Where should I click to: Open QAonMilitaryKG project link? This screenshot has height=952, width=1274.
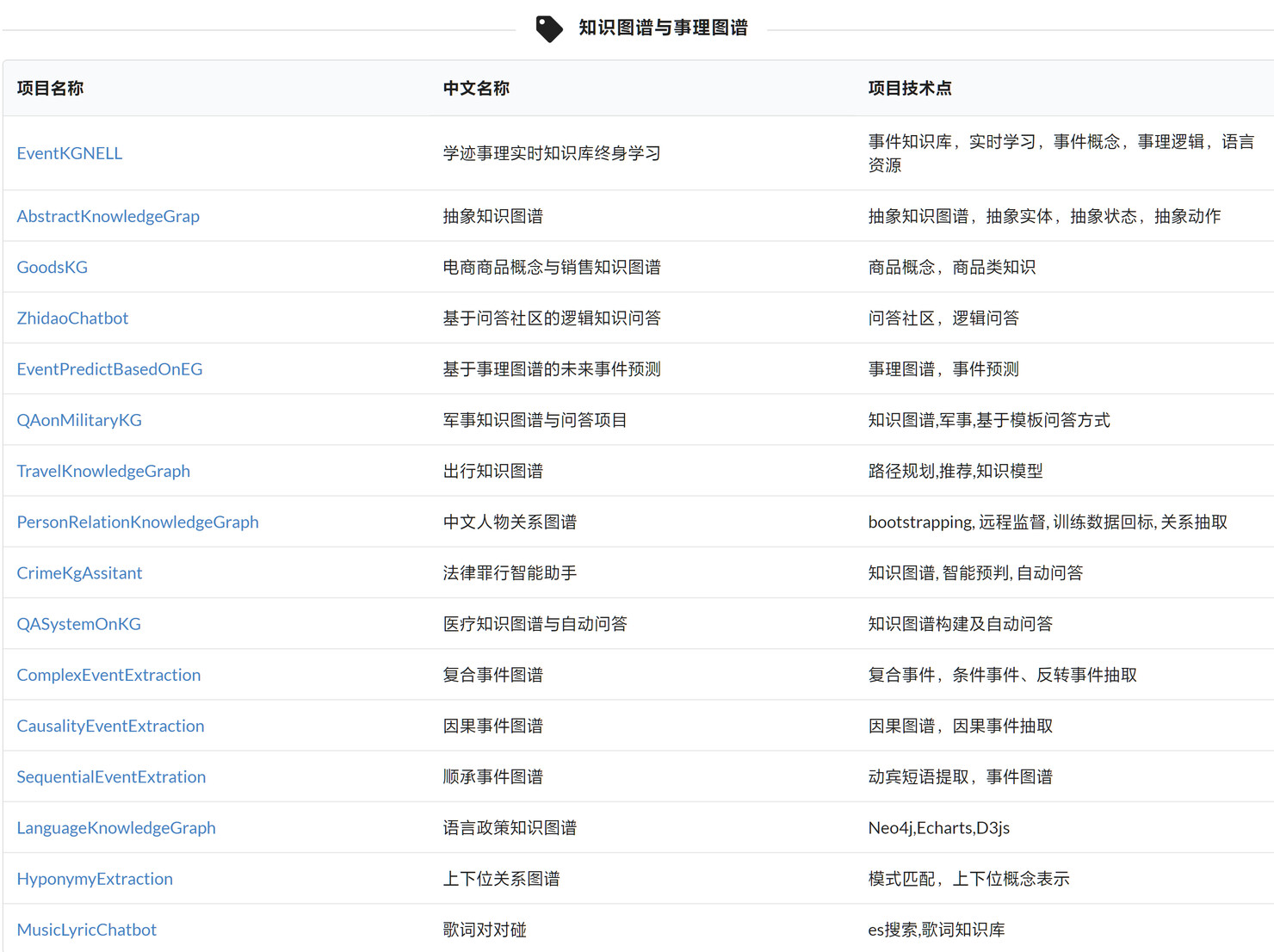tap(79, 420)
